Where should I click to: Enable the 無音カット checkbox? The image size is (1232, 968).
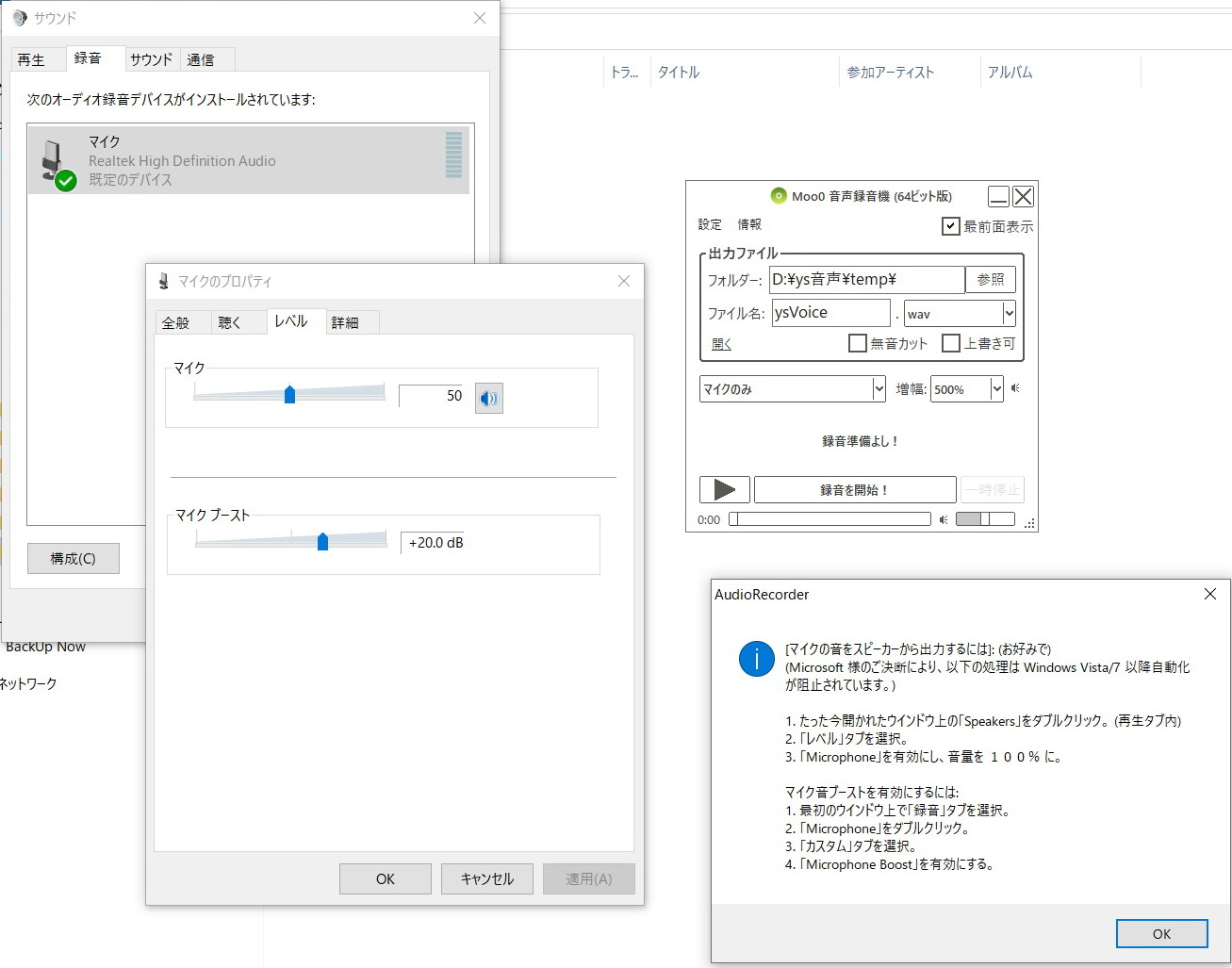point(858,343)
